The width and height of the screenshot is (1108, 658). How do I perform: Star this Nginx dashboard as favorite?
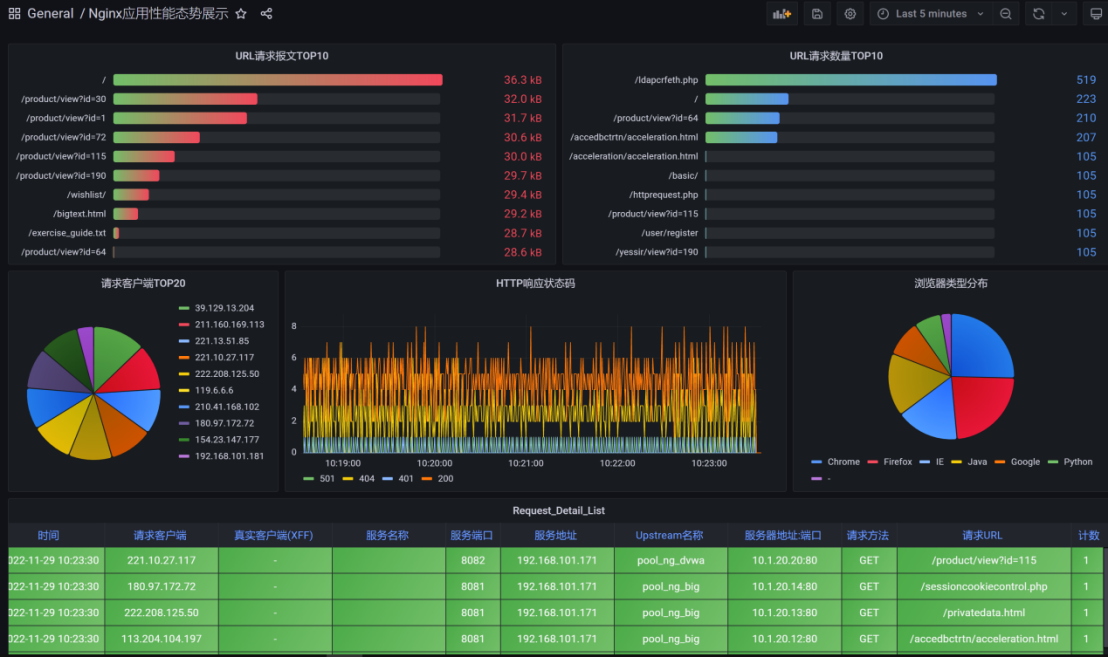[x=241, y=13]
